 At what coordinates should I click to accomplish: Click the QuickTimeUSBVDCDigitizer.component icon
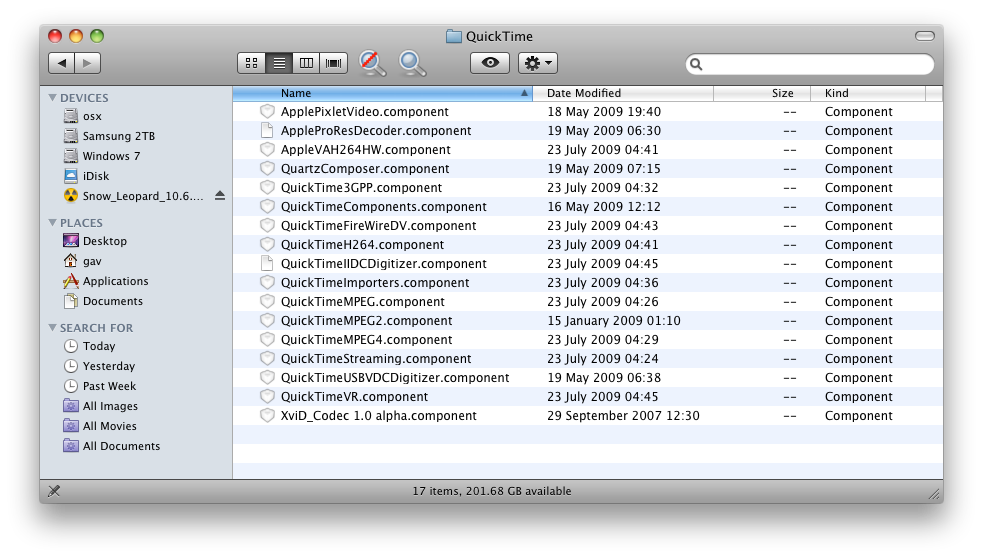point(267,377)
